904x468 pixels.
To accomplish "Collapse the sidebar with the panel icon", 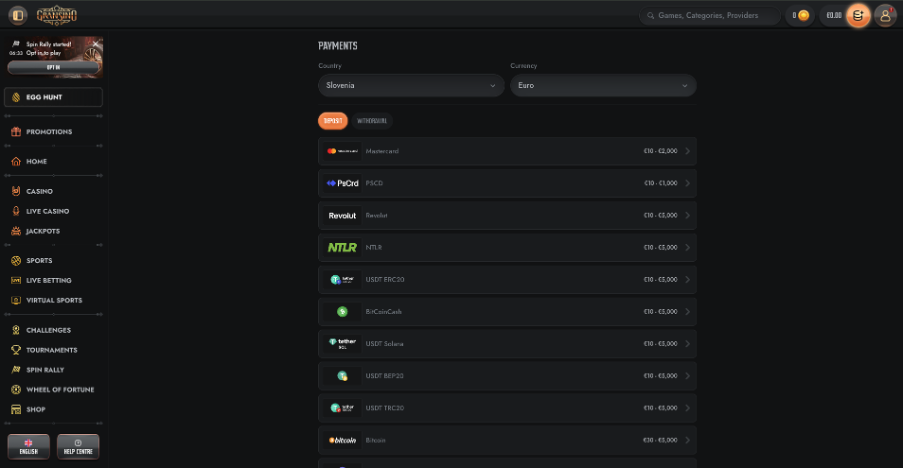I will click(18, 15).
